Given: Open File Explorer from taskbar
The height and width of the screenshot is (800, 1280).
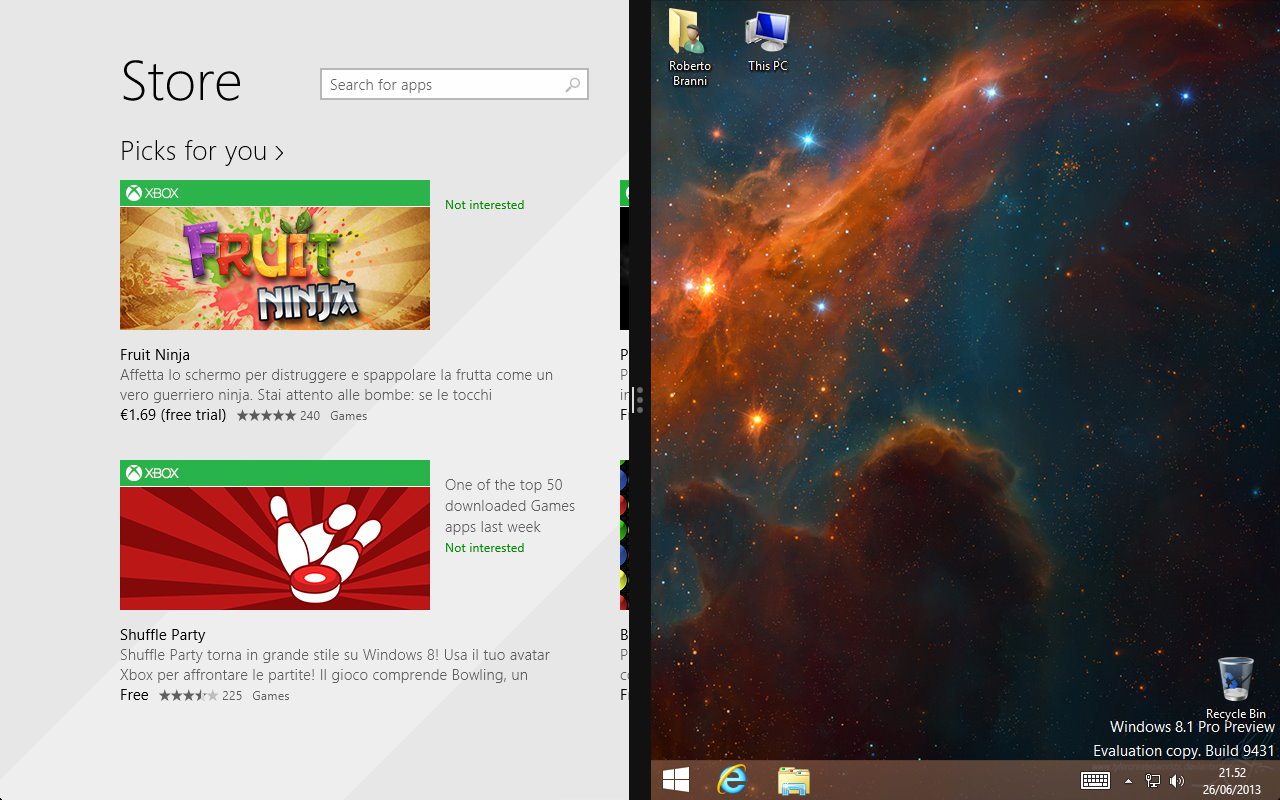Looking at the screenshot, I should [x=794, y=780].
